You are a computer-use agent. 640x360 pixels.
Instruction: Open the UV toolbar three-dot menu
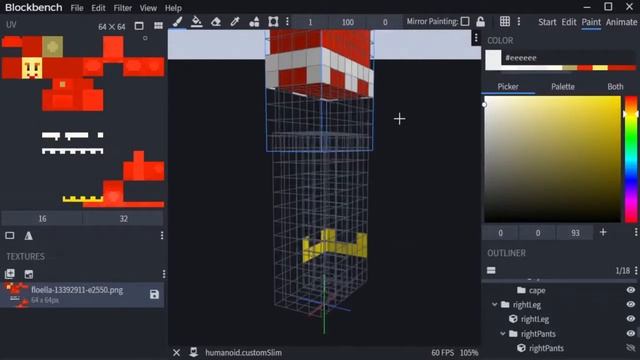point(162,236)
